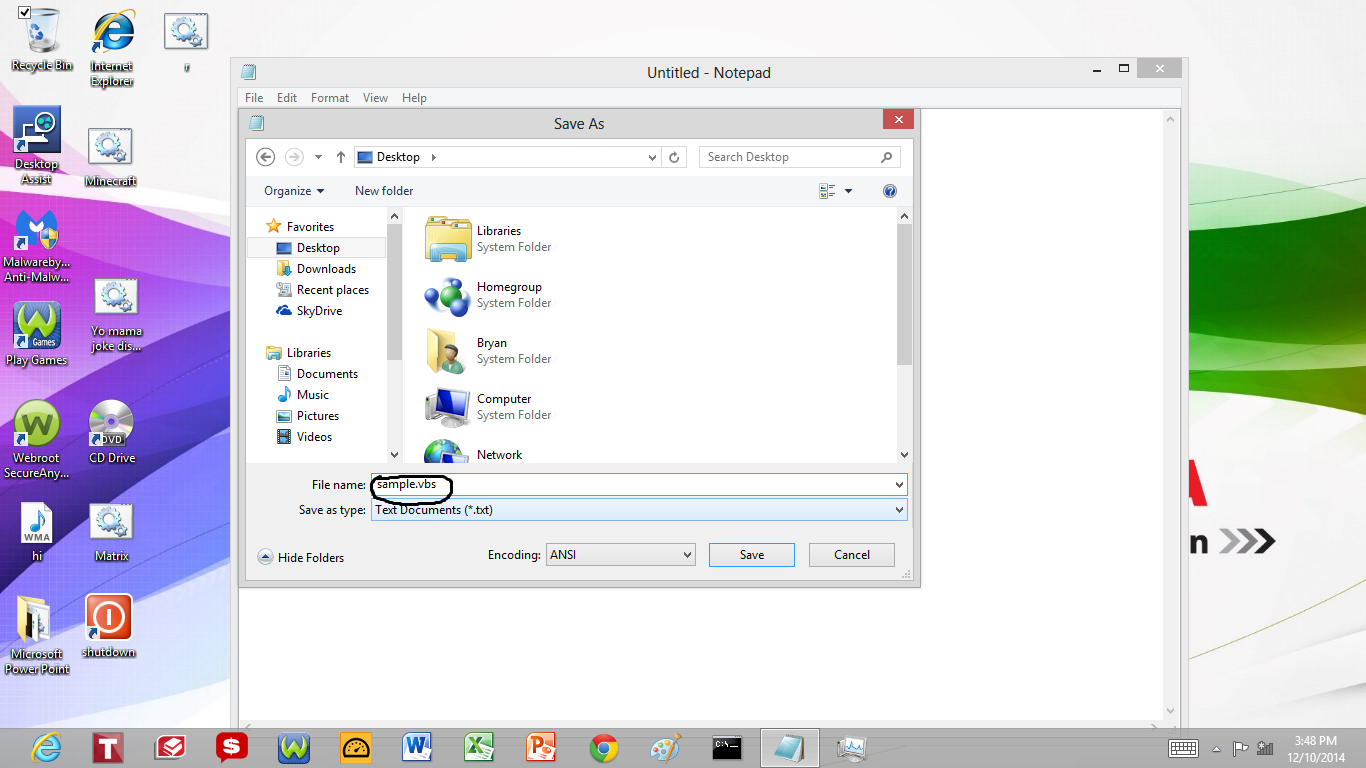Open the Notepad Format menu
Image resolution: width=1366 pixels, height=768 pixels.
330,98
